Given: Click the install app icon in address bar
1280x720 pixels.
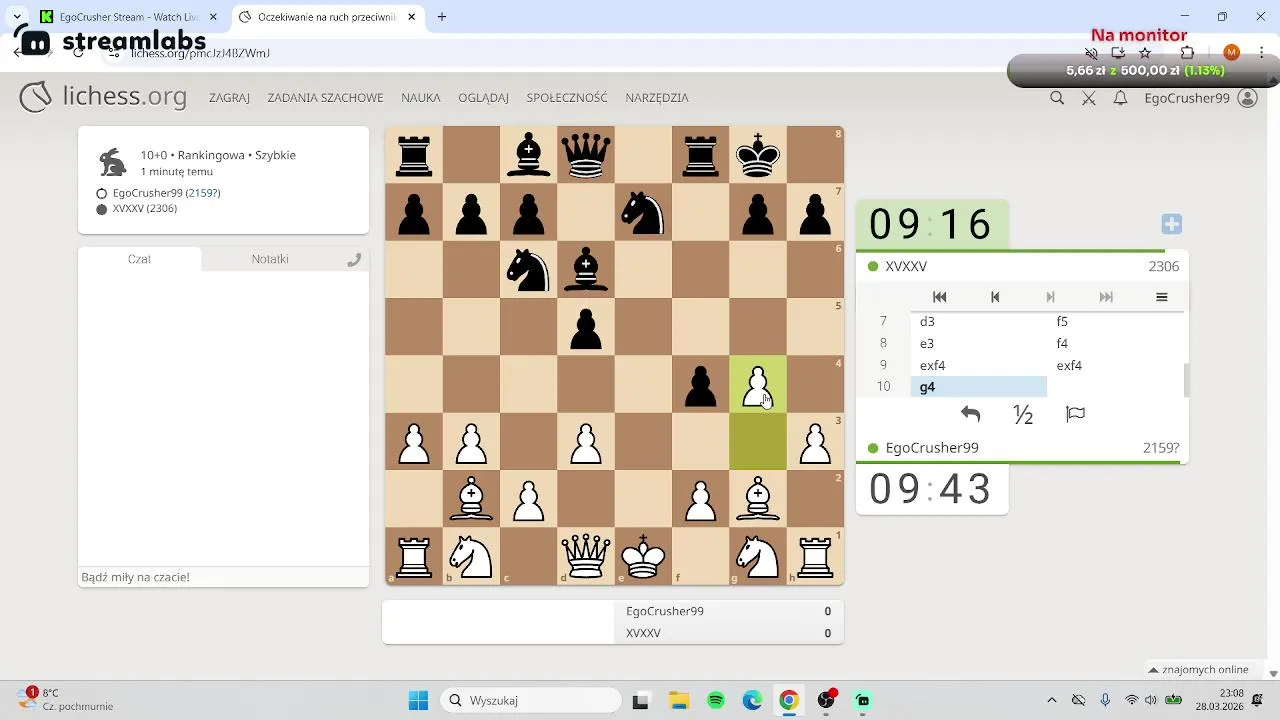Looking at the screenshot, I should click(x=1118, y=53).
